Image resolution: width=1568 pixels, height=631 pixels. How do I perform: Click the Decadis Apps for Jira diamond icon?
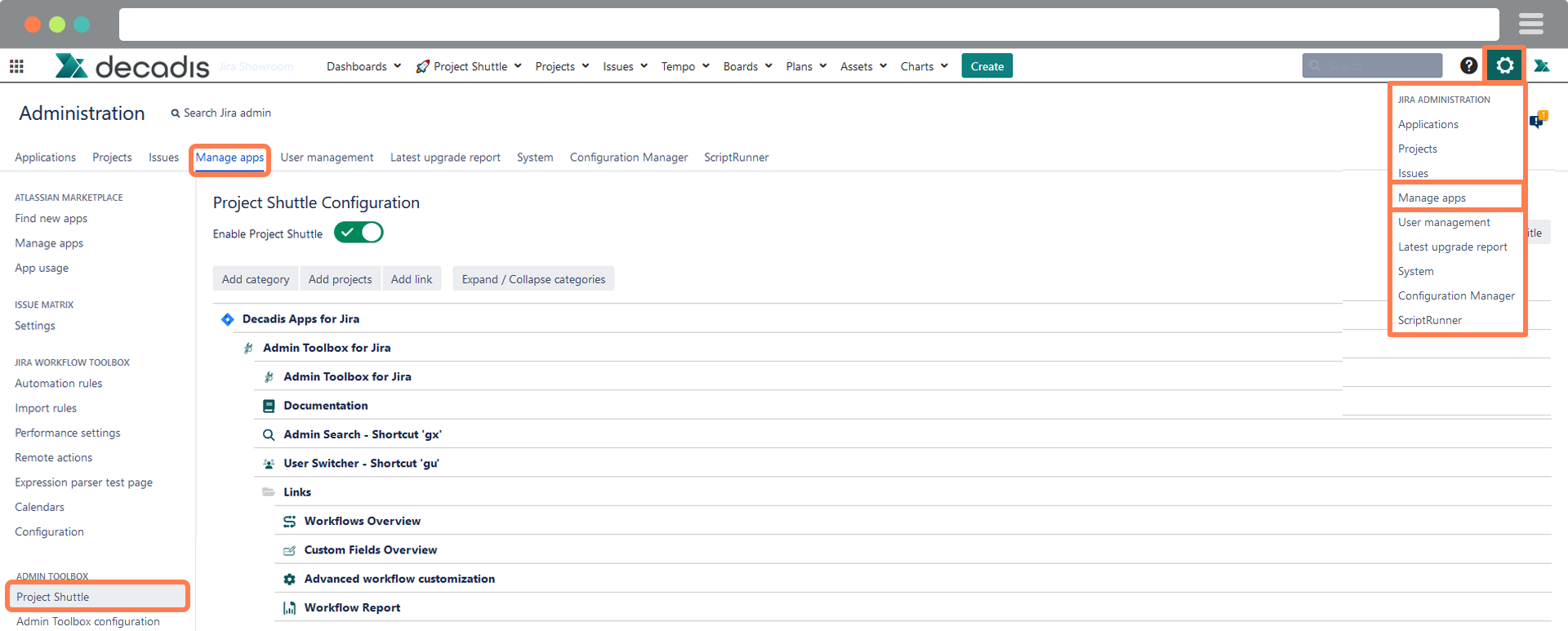click(228, 319)
